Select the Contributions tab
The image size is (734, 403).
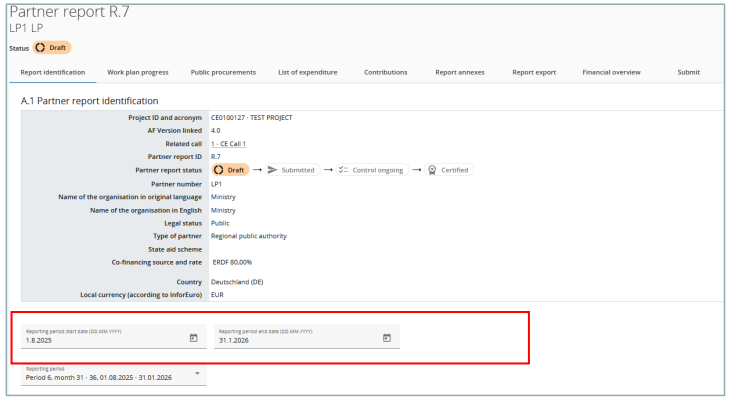385,72
